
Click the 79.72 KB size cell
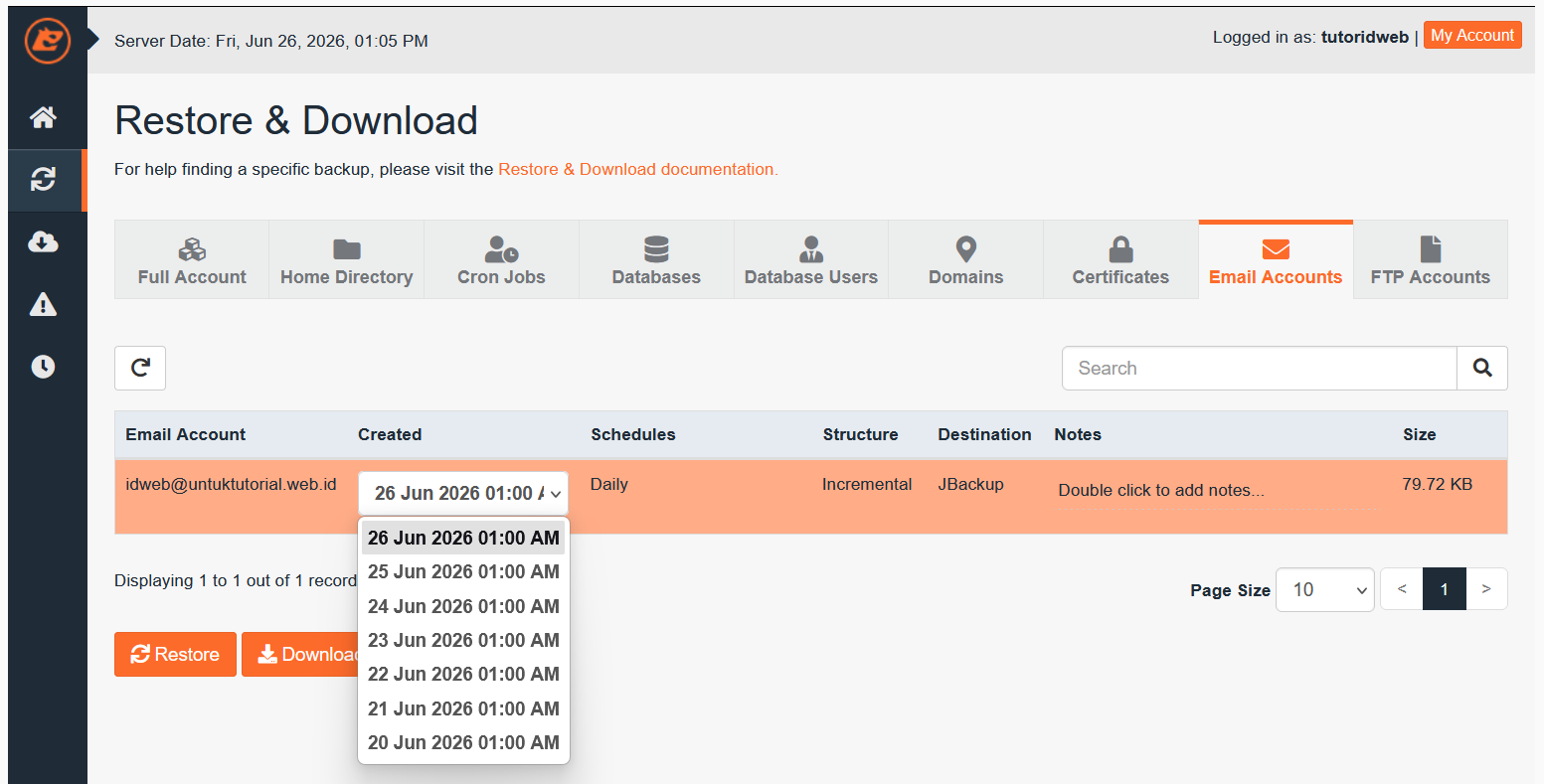pos(1438,485)
